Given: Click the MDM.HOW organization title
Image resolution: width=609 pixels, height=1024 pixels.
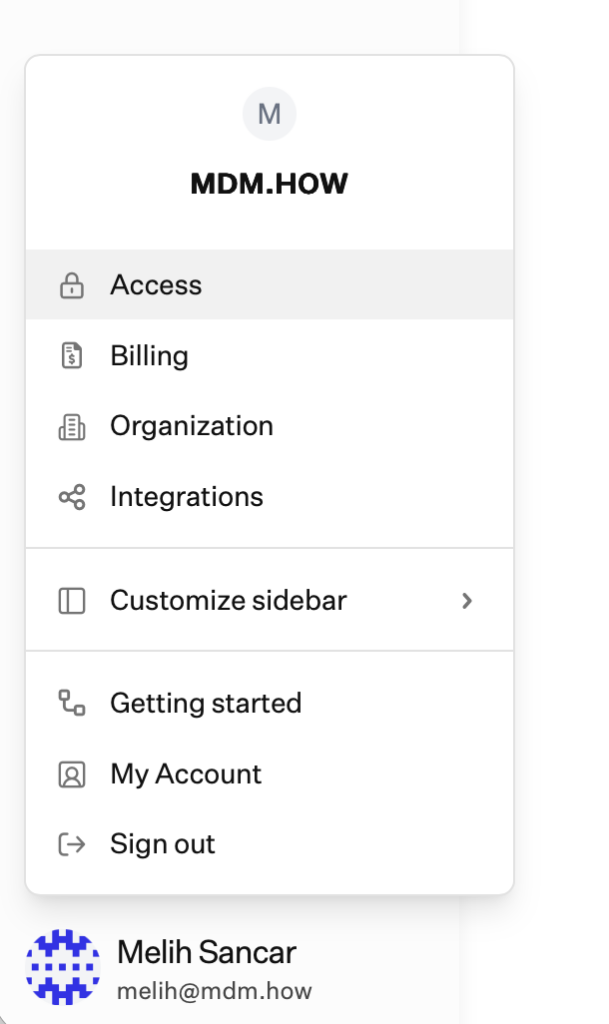Looking at the screenshot, I should 270,184.
